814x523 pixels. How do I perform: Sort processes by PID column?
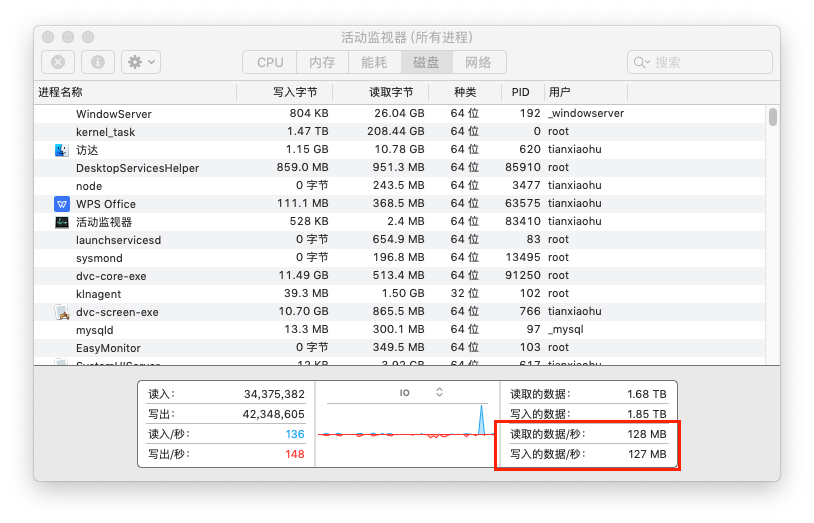click(520, 92)
